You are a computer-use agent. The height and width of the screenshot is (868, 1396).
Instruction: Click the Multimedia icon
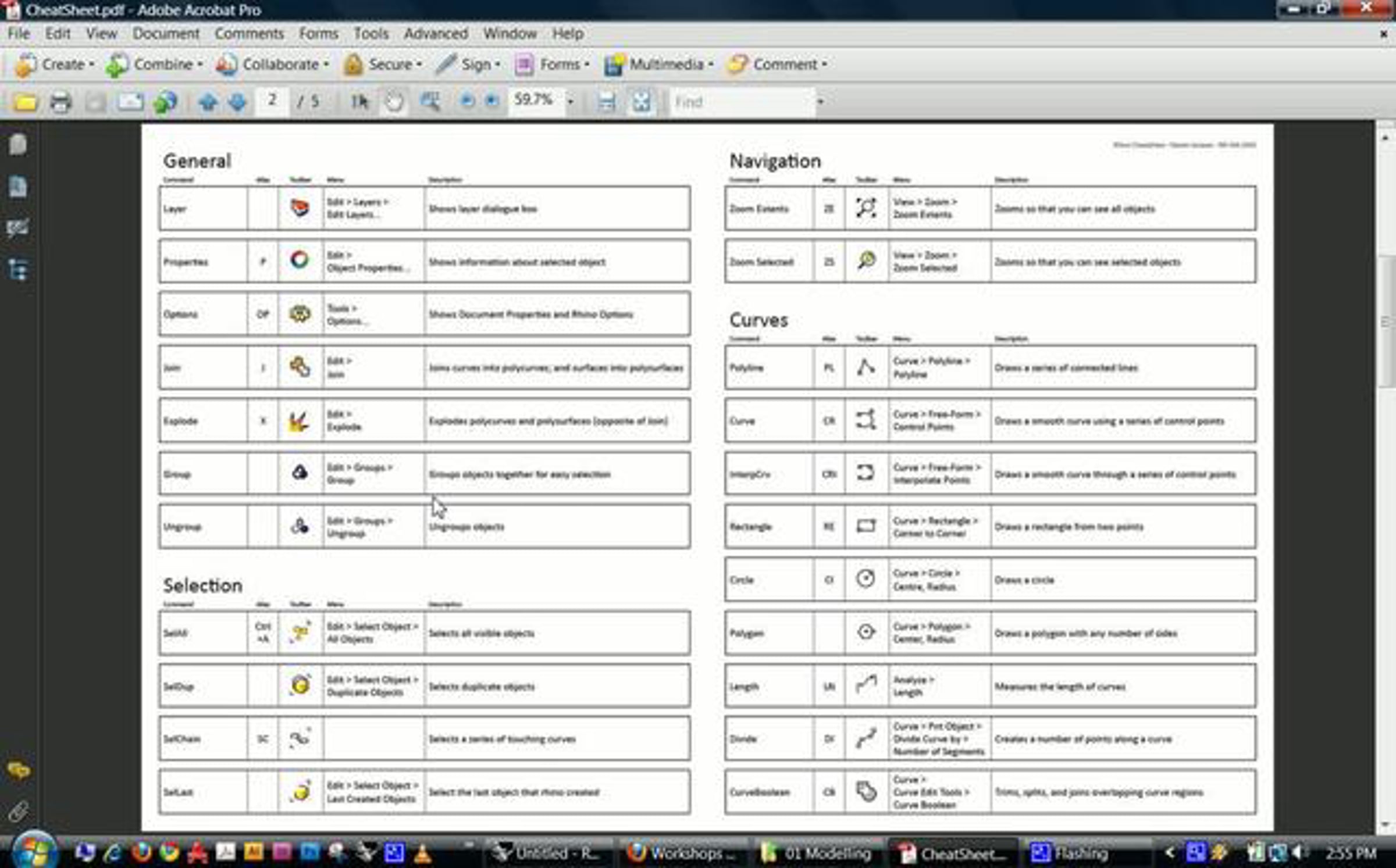[614, 65]
